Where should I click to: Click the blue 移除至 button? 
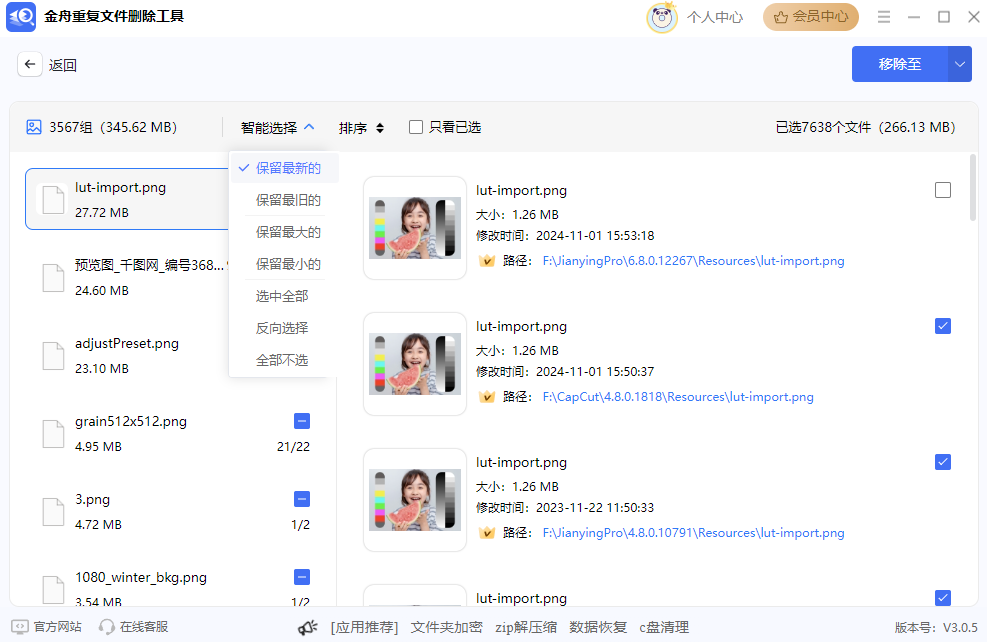click(898, 63)
